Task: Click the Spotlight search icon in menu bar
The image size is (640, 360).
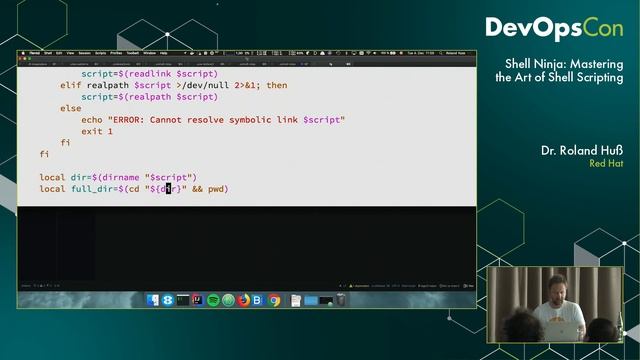Action: [441, 53]
